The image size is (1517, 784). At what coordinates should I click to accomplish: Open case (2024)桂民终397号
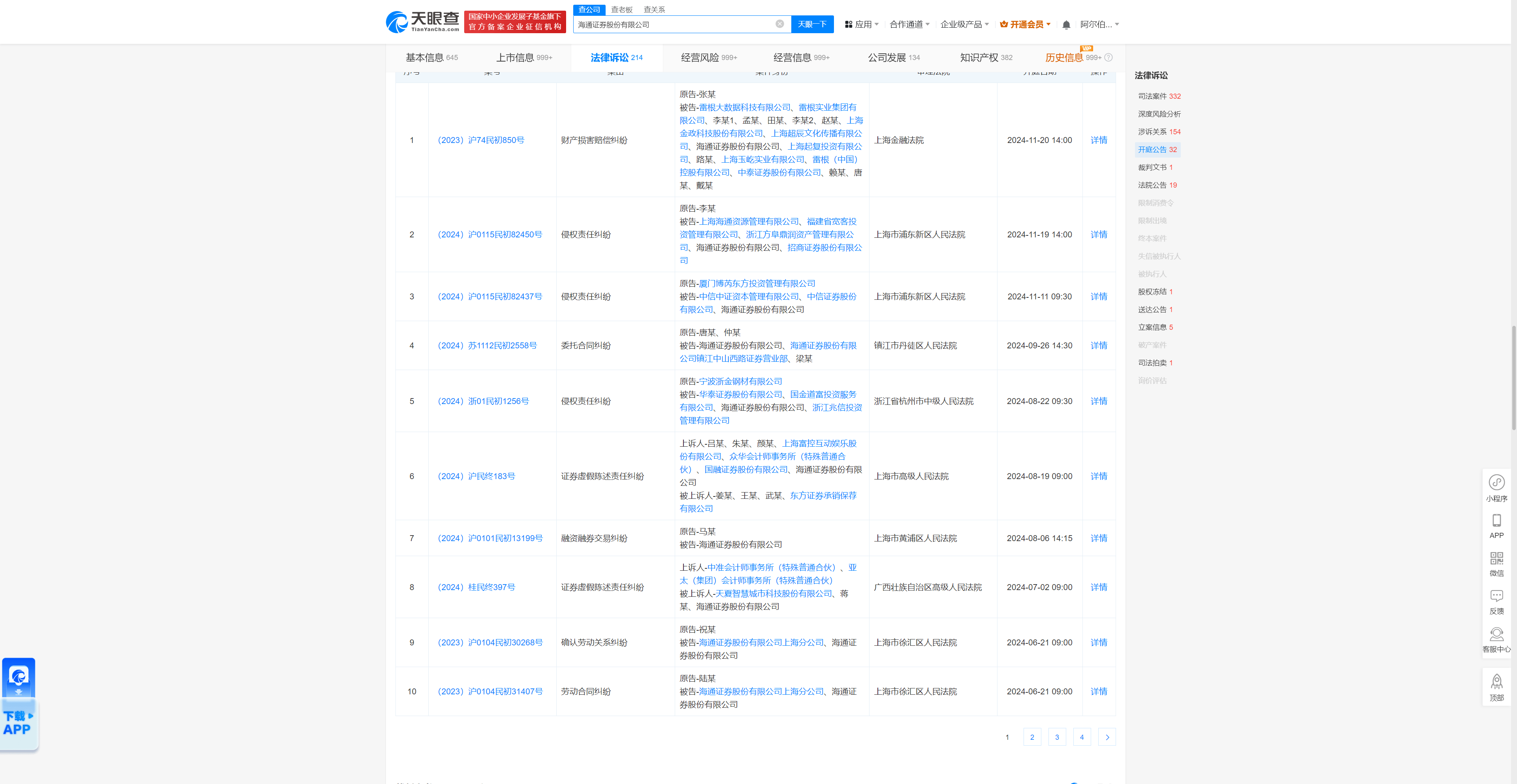(x=476, y=587)
